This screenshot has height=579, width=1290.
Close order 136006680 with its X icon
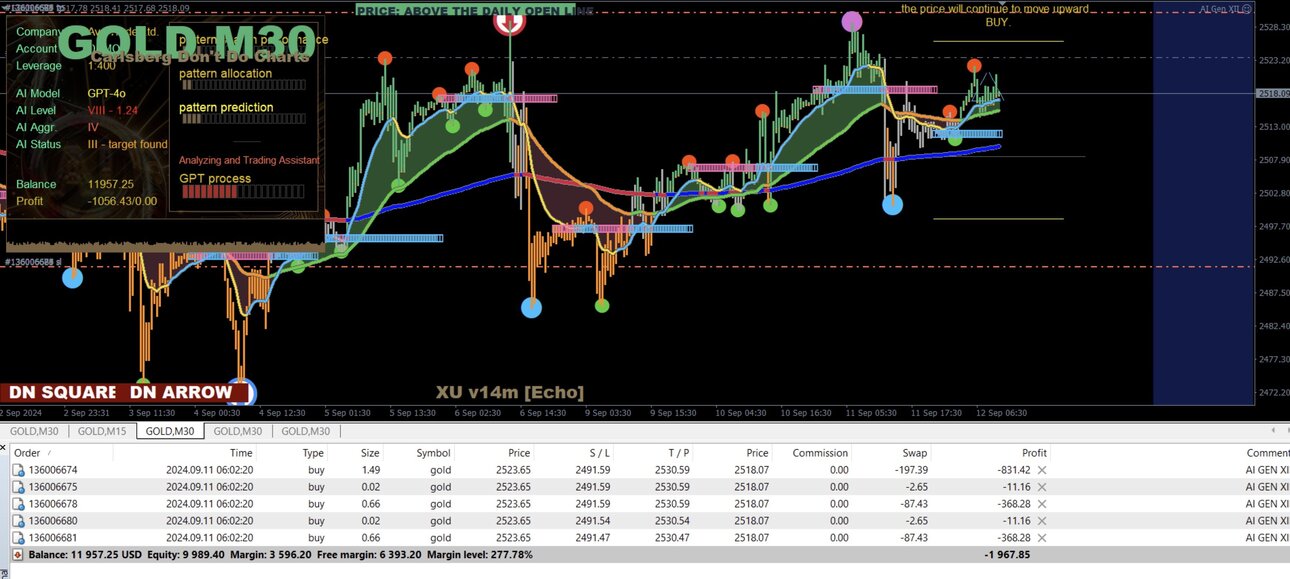tap(1042, 521)
